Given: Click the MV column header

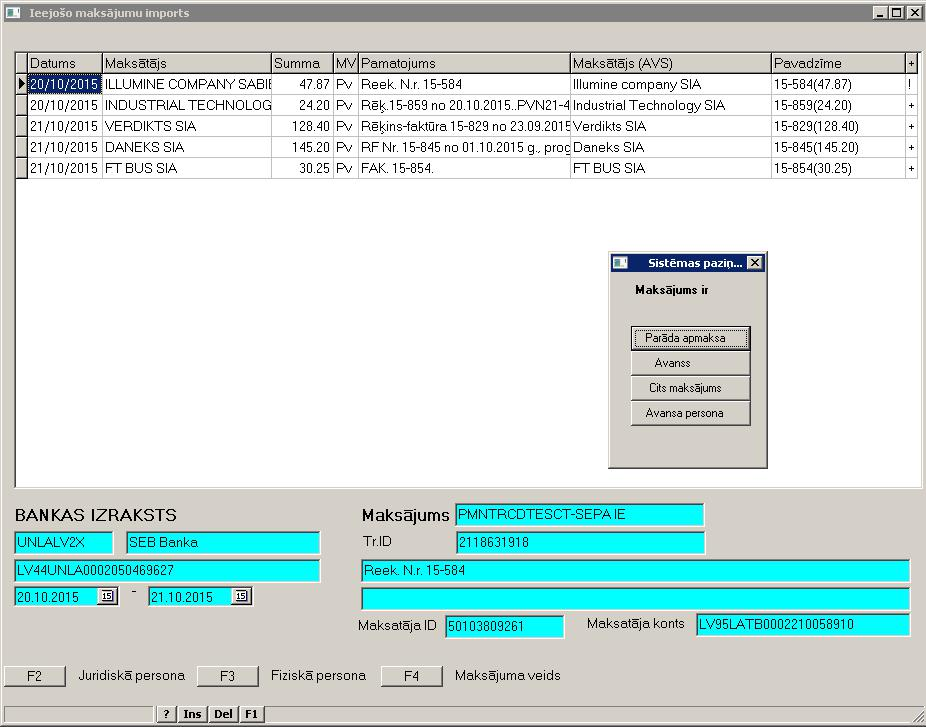Looking at the screenshot, I should [345, 63].
